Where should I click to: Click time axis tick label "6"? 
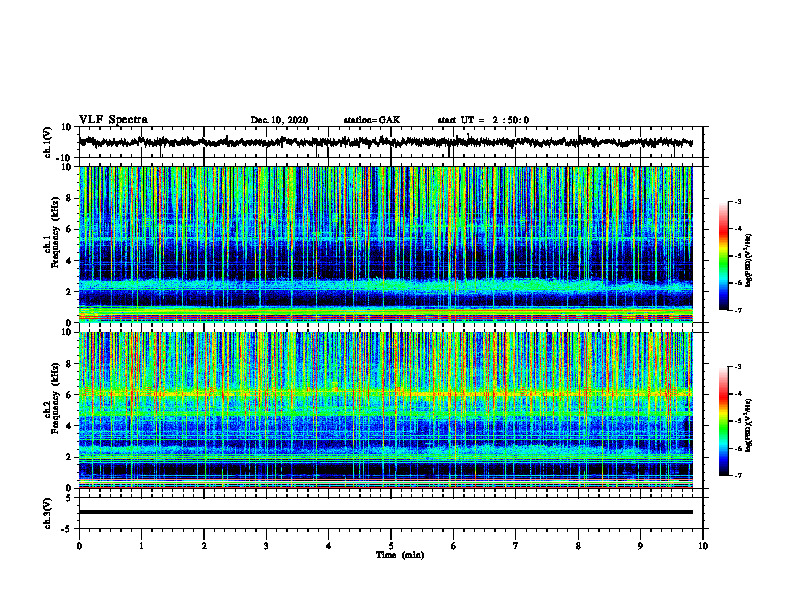pyautogui.click(x=454, y=546)
